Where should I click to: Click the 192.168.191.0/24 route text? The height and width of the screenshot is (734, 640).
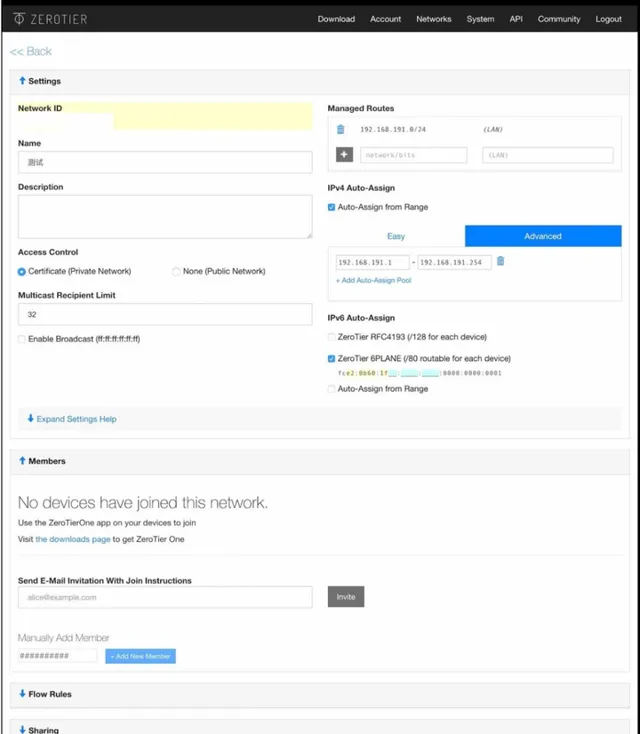click(x=393, y=129)
